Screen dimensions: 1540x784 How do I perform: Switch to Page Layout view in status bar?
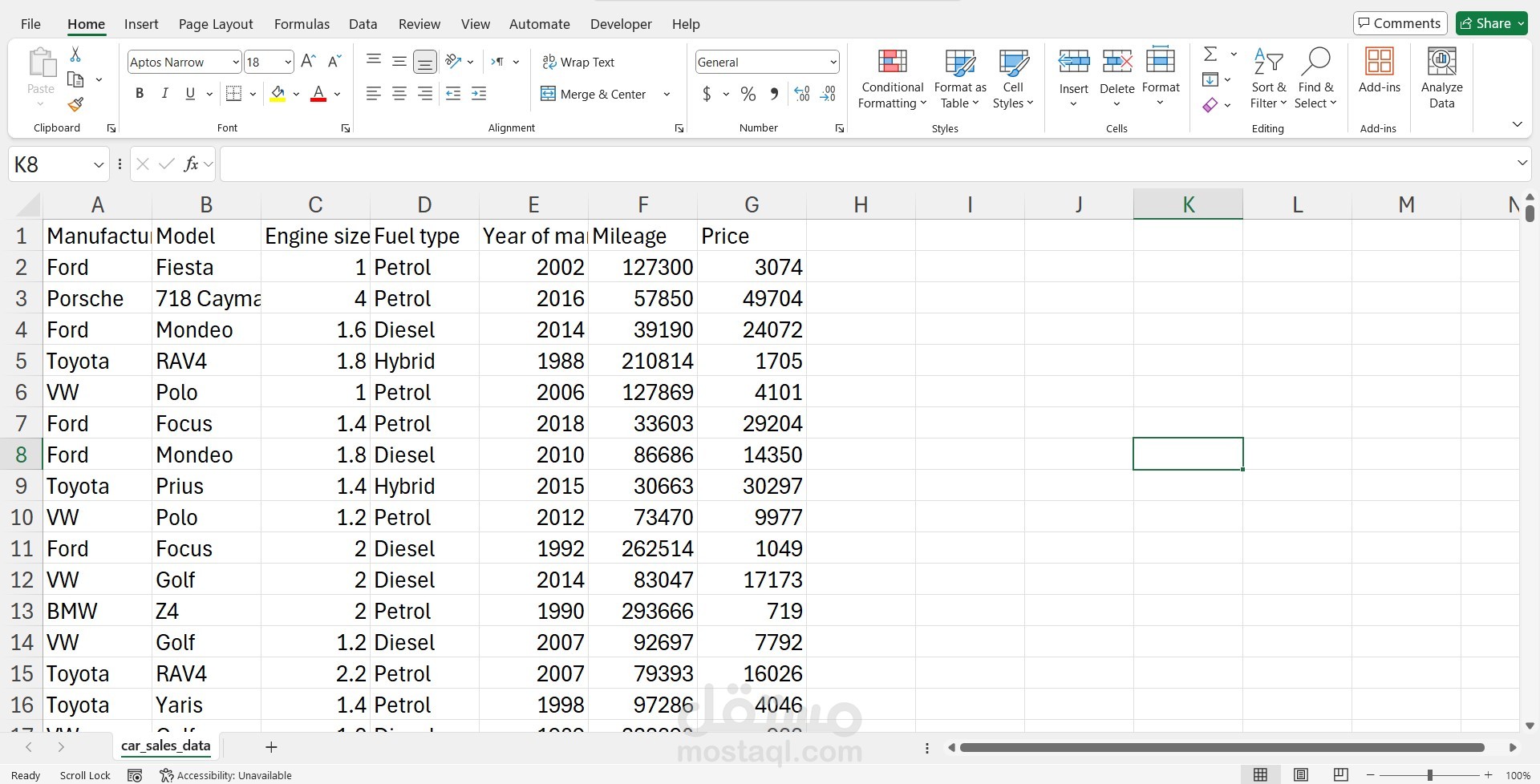[1301, 774]
